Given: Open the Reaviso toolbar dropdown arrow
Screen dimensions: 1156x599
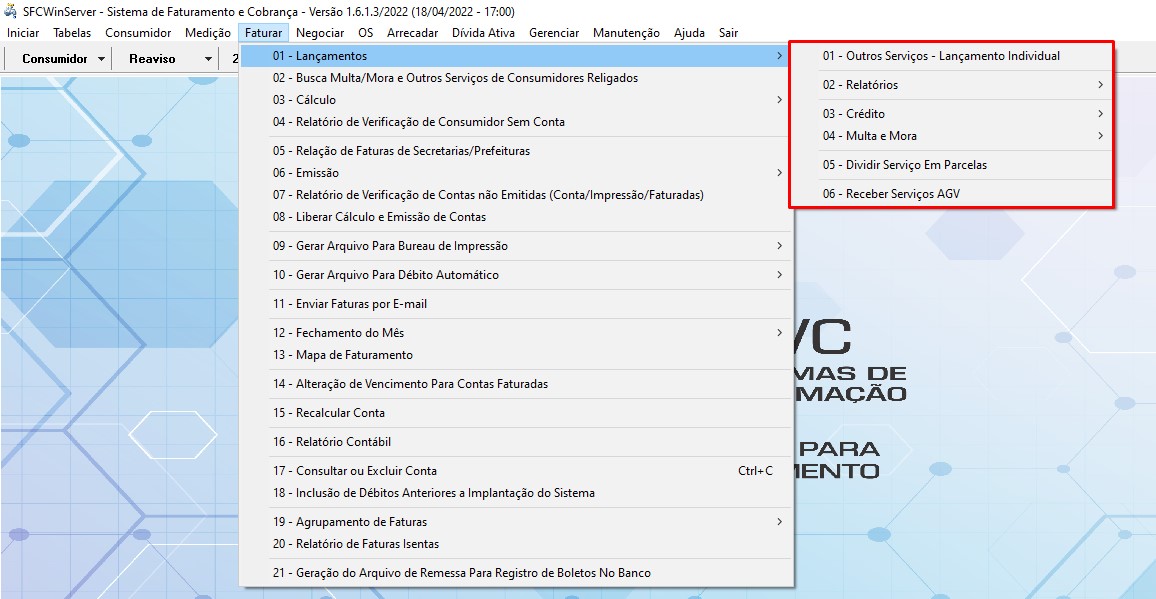Looking at the screenshot, I should click(208, 59).
